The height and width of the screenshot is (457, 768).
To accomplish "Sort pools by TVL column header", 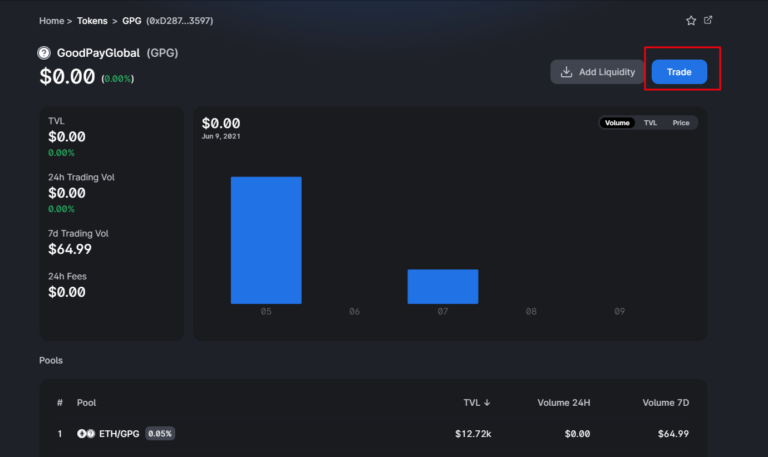I will [x=477, y=403].
